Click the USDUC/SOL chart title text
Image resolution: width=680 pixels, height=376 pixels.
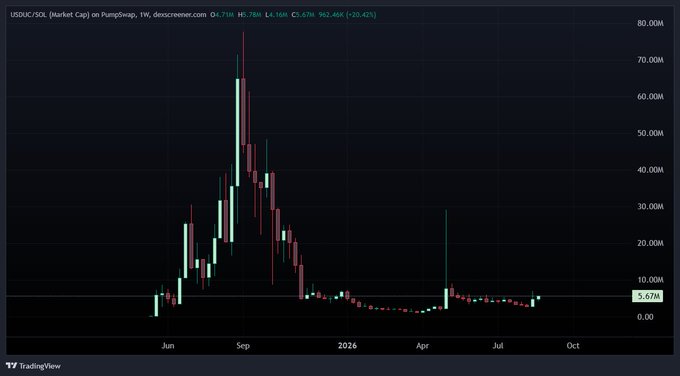pos(109,15)
